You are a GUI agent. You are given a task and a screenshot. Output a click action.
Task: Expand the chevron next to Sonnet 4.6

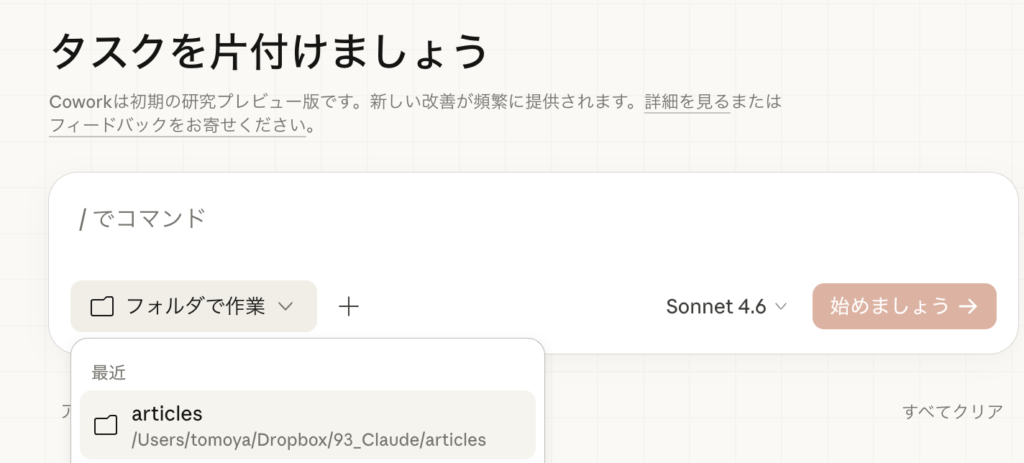click(x=781, y=307)
